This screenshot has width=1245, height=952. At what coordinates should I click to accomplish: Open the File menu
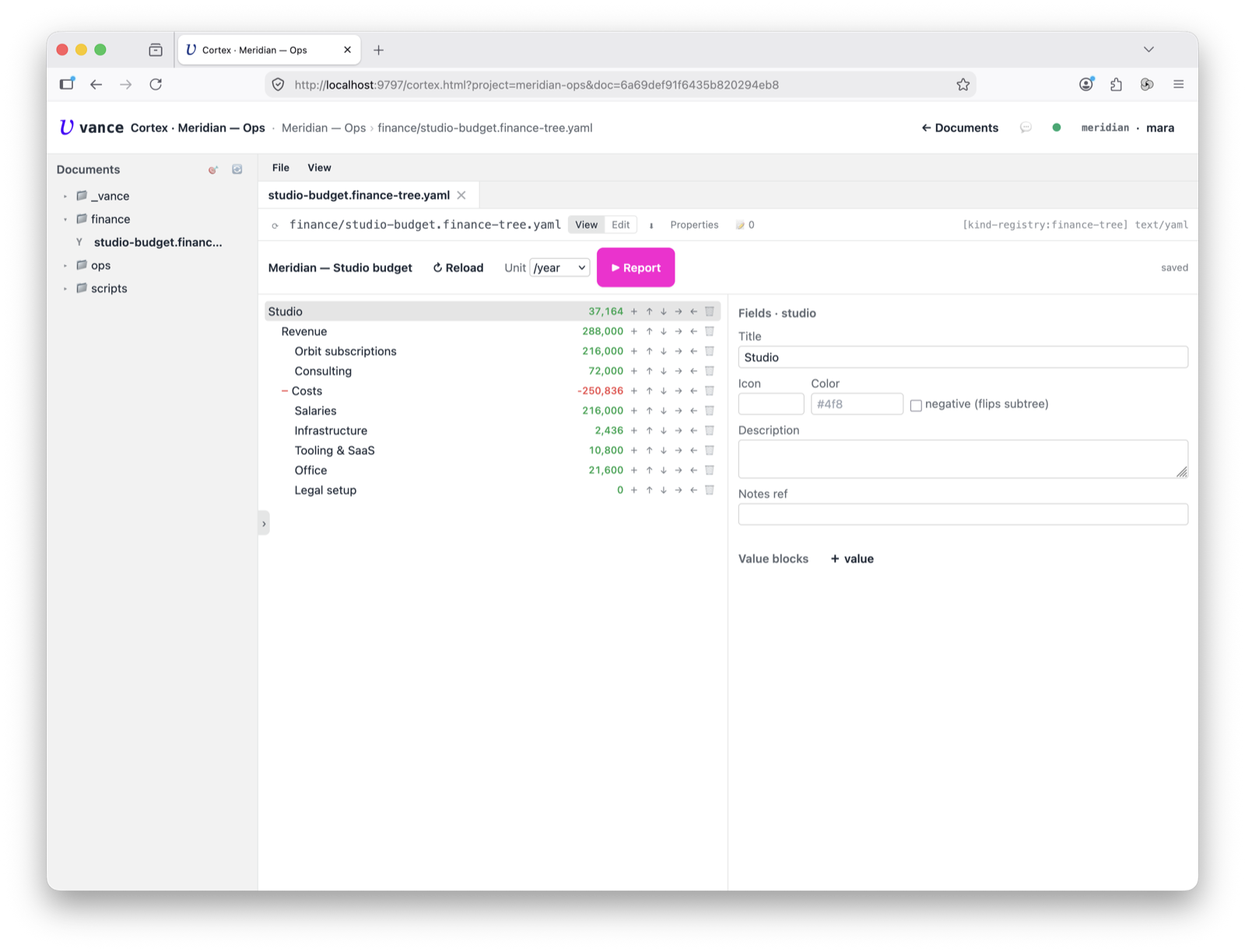[281, 168]
